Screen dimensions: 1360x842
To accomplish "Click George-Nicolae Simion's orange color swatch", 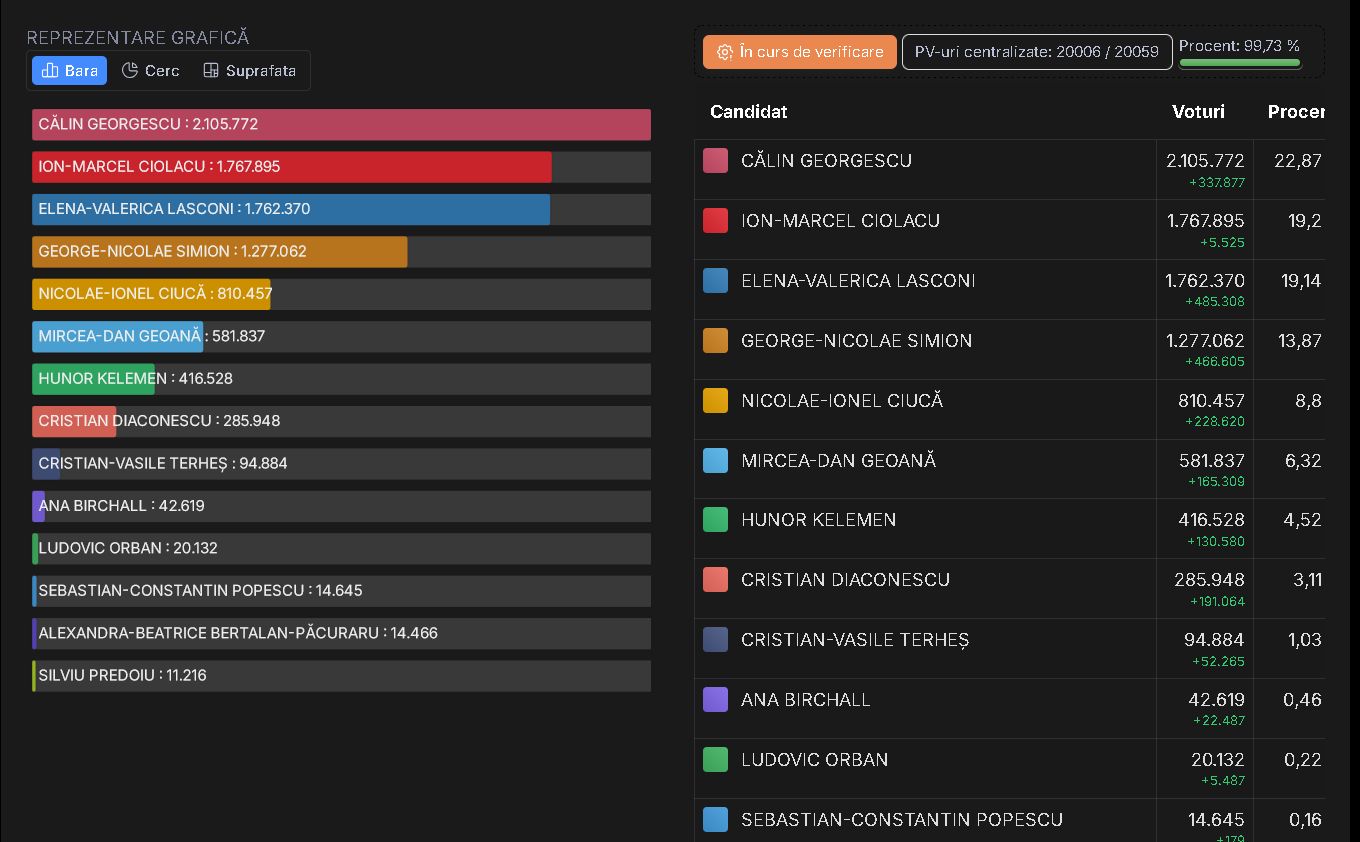I will 715,341.
